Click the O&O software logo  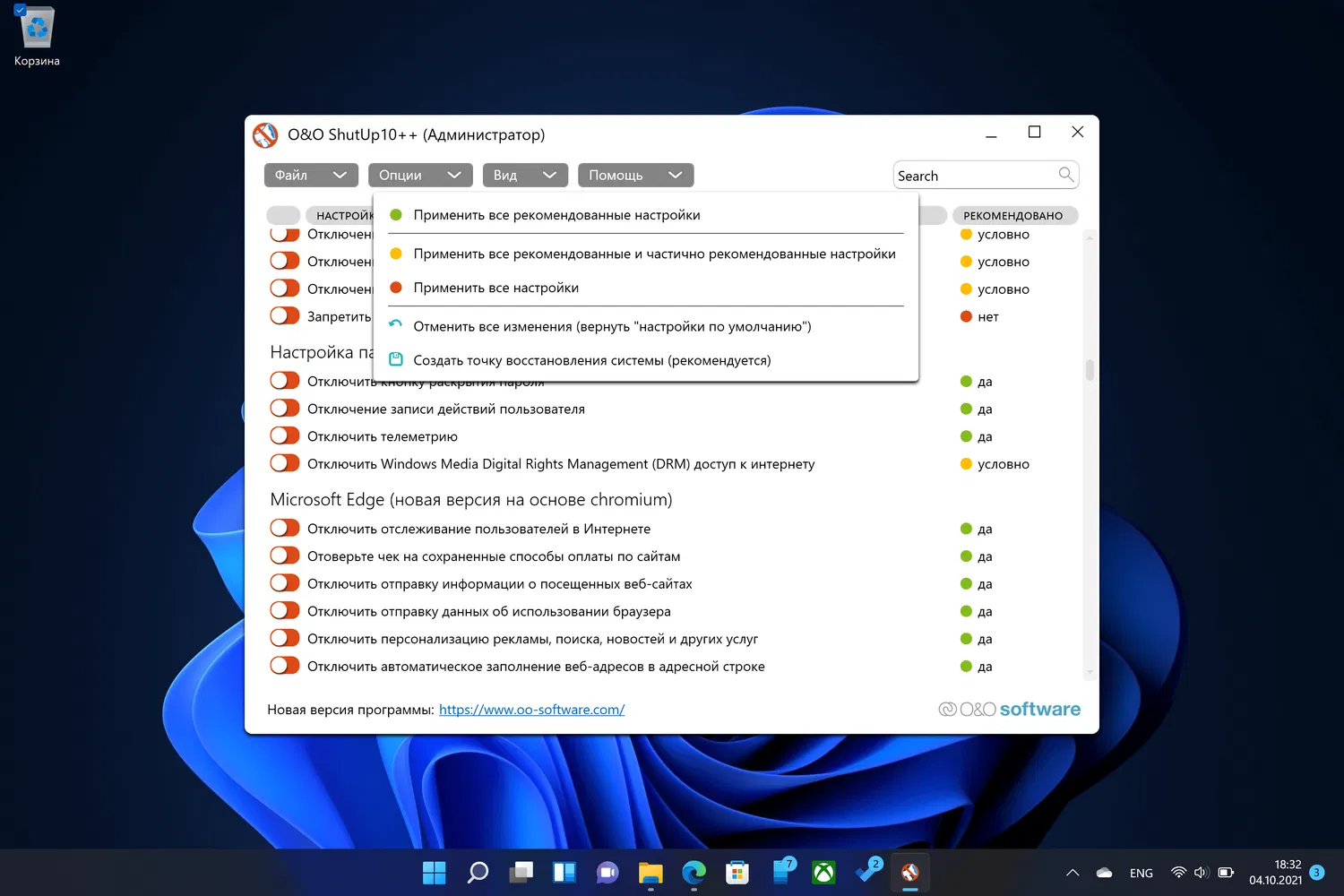tap(1009, 710)
